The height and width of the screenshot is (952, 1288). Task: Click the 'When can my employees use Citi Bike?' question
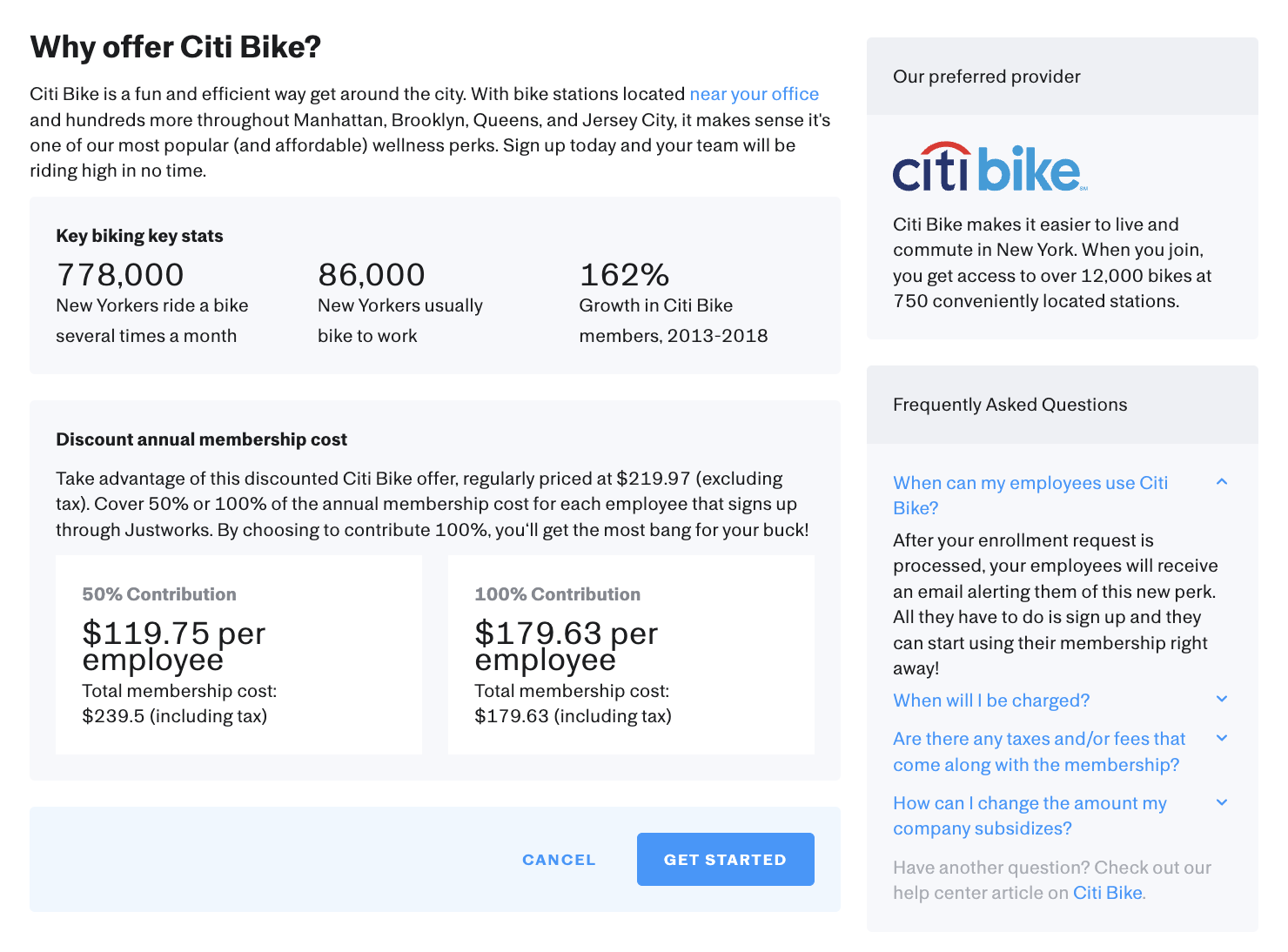(x=1030, y=495)
